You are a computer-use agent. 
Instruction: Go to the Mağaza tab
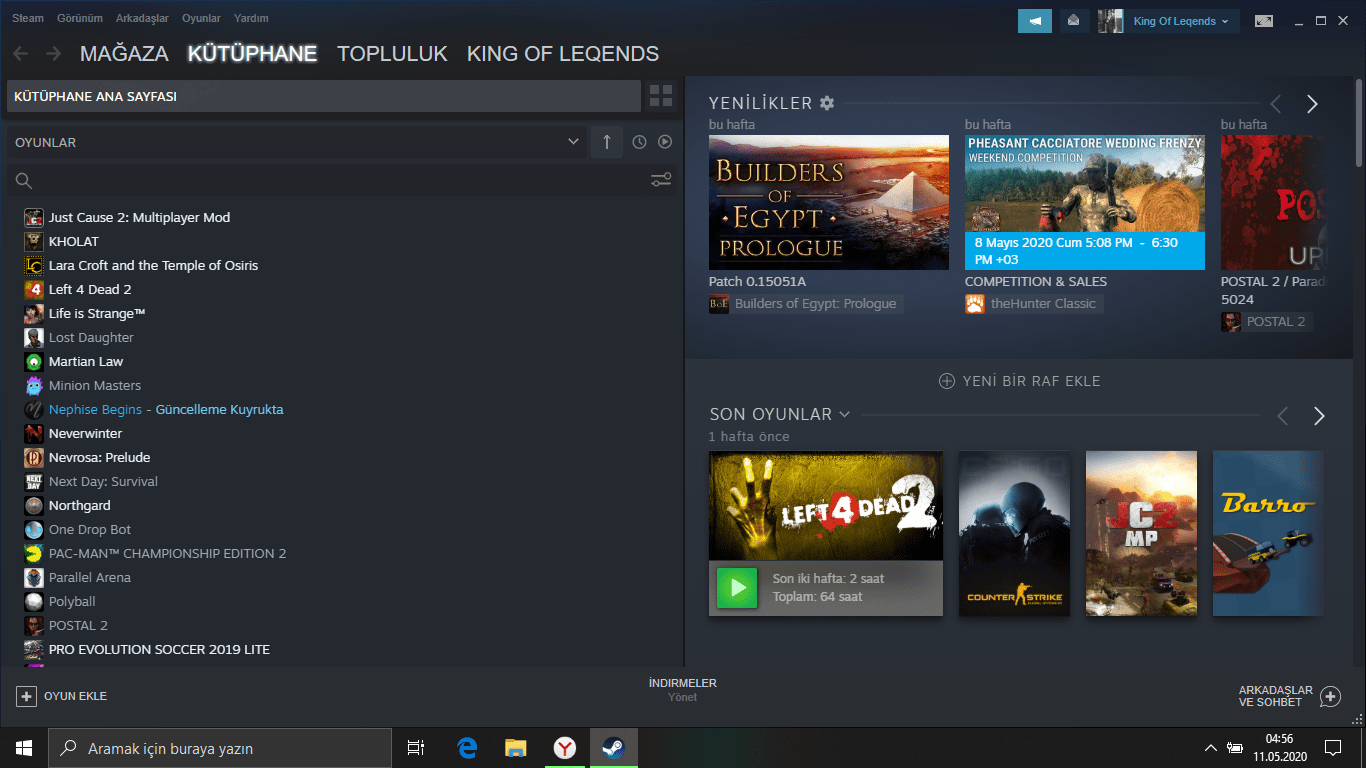pyautogui.click(x=124, y=54)
